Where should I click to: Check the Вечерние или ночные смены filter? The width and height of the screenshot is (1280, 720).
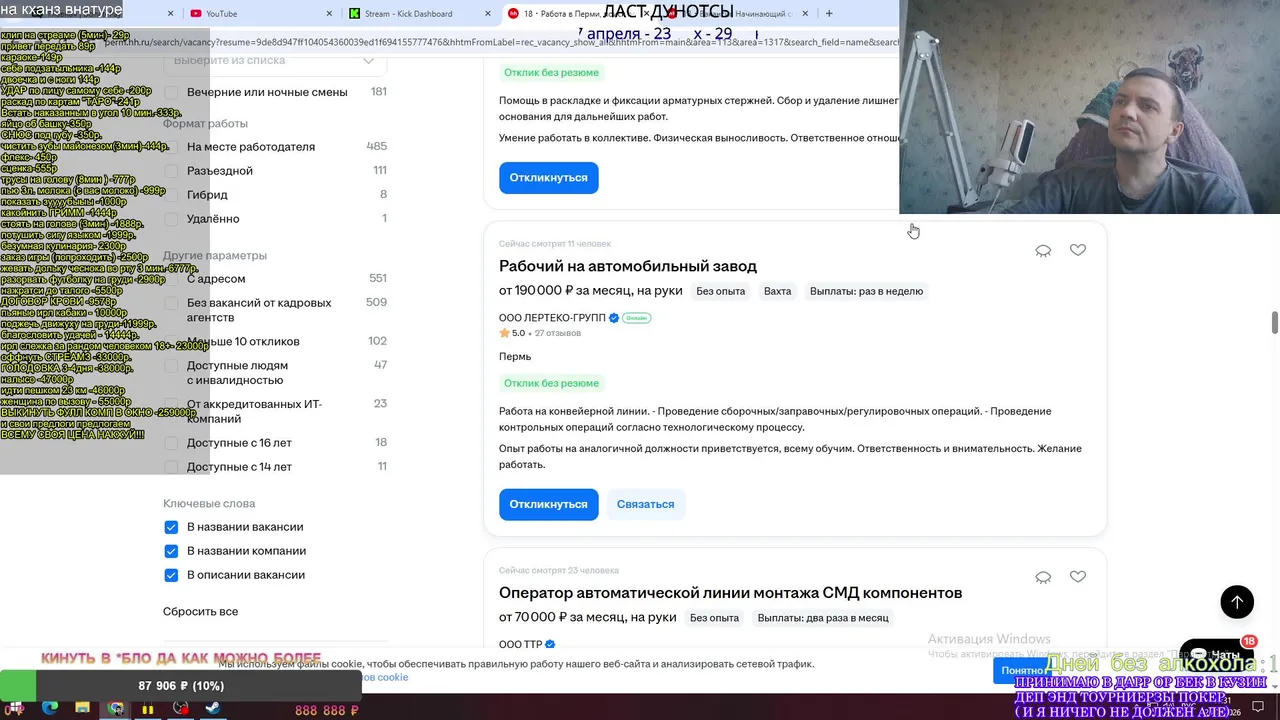tap(171, 92)
